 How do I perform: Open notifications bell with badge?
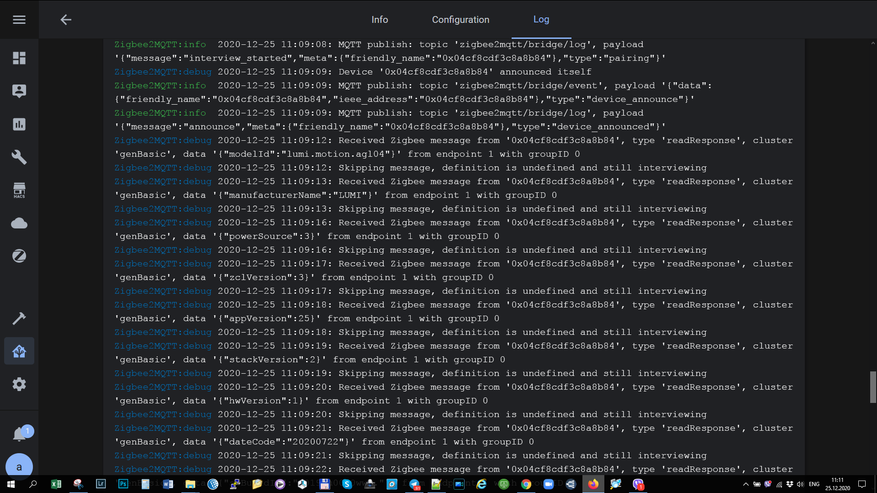(x=20, y=434)
